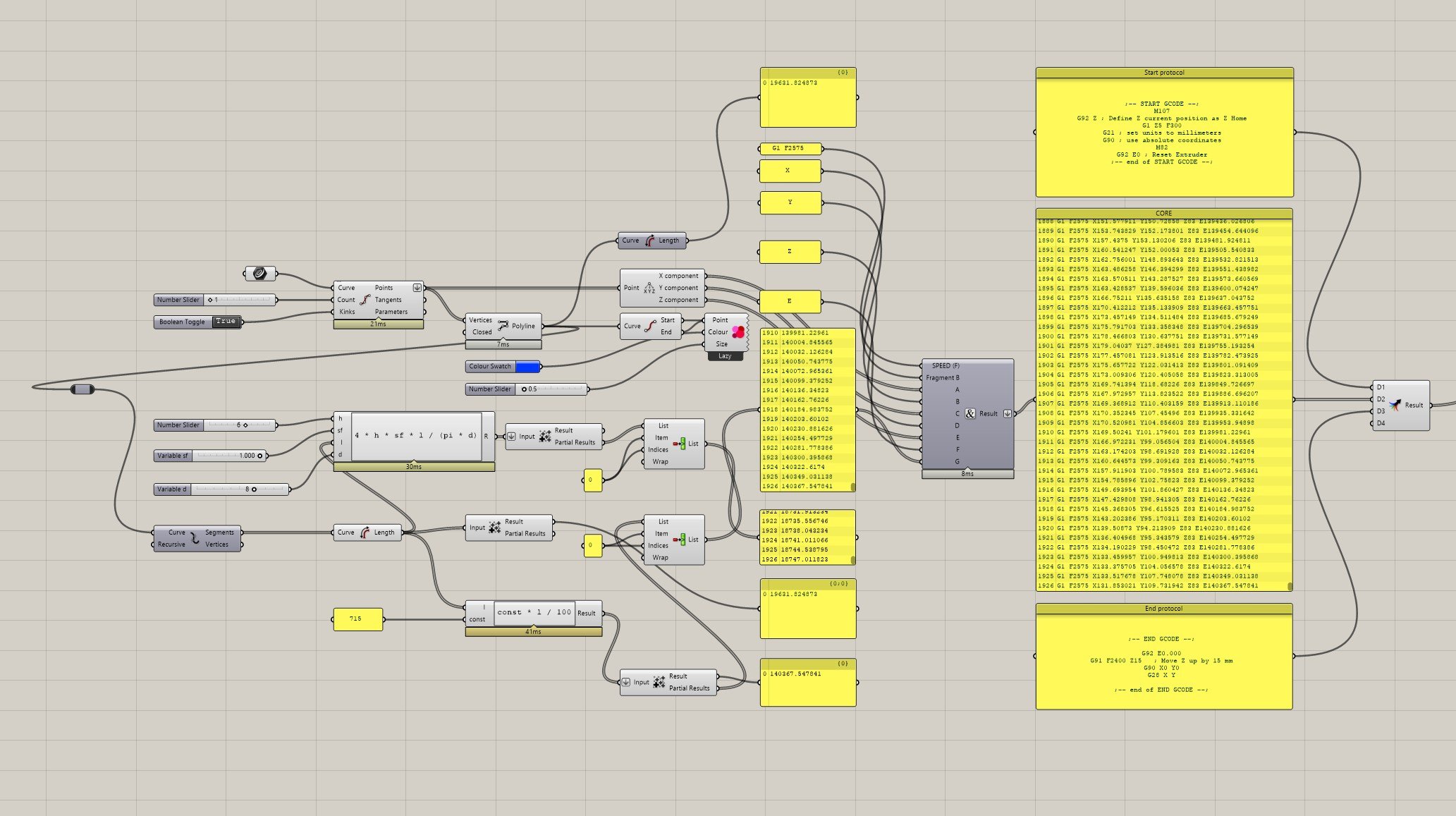
Task: Click the blue Colour Swatch
Action: click(527, 366)
